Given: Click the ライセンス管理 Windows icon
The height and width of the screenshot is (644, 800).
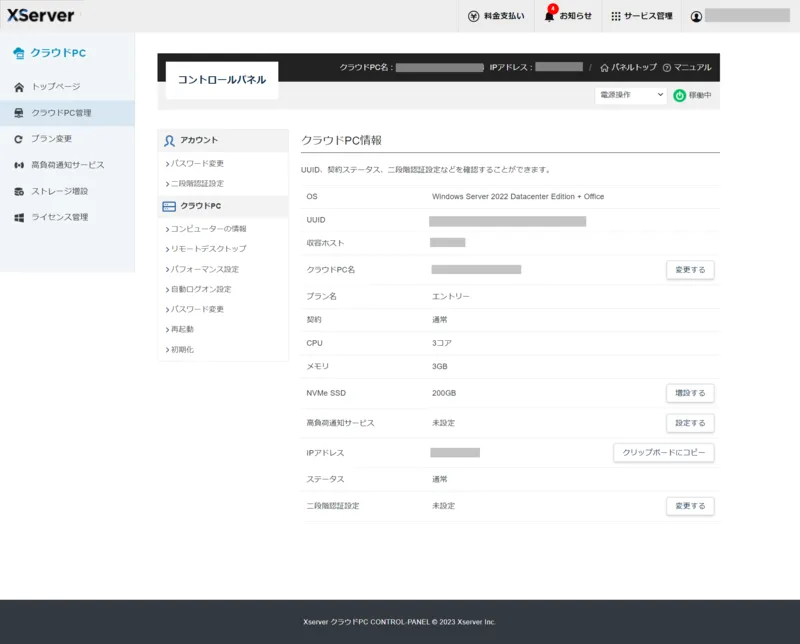Looking at the screenshot, I should tap(19, 217).
